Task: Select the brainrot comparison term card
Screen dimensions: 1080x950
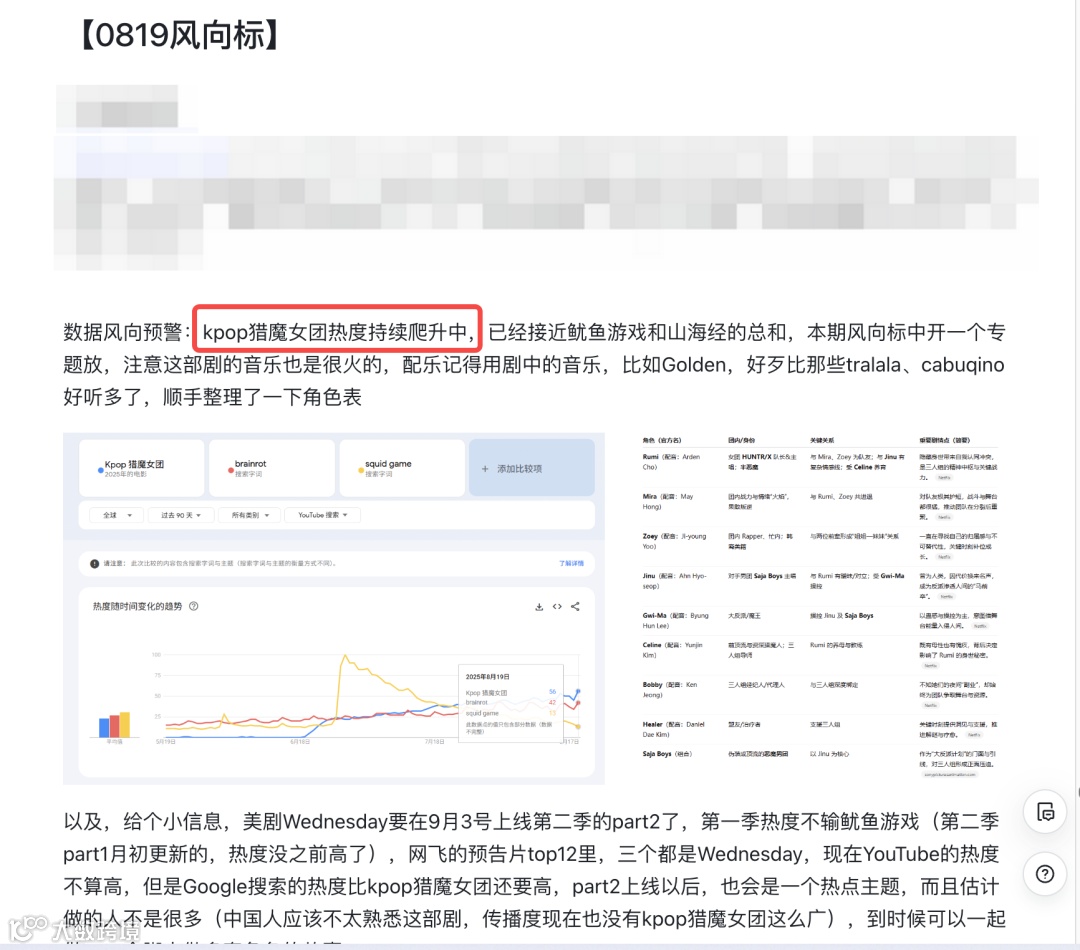Action: point(271,468)
